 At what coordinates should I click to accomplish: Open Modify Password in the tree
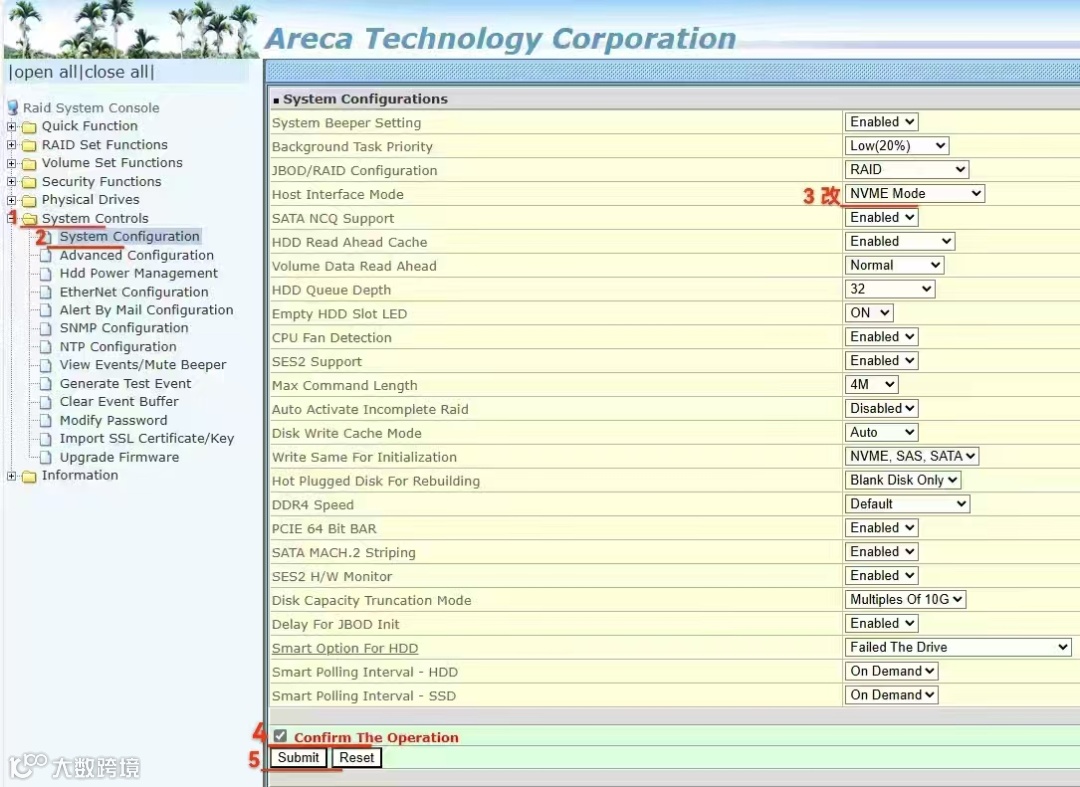pyautogui.click(x=114, y=421)
